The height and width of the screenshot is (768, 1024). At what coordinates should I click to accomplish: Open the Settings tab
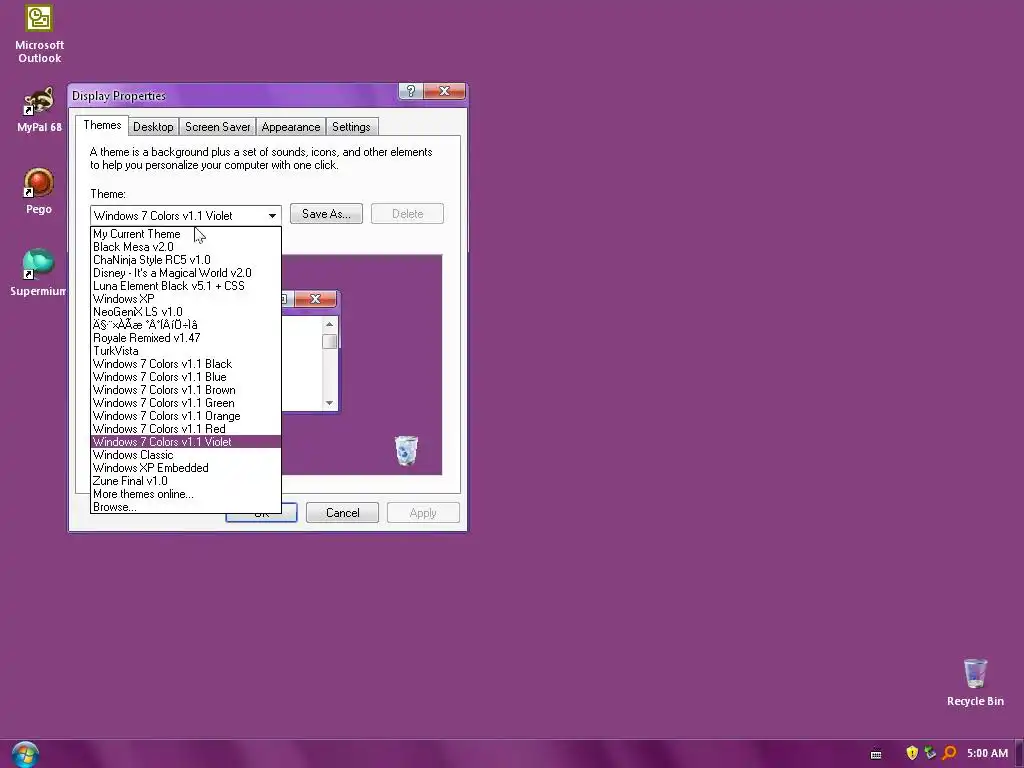[x=351, y=127]
